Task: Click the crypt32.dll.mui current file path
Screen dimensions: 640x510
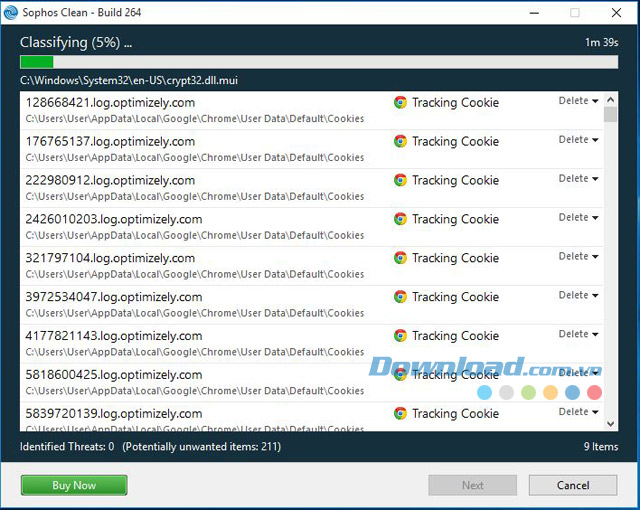Action: 129,80
